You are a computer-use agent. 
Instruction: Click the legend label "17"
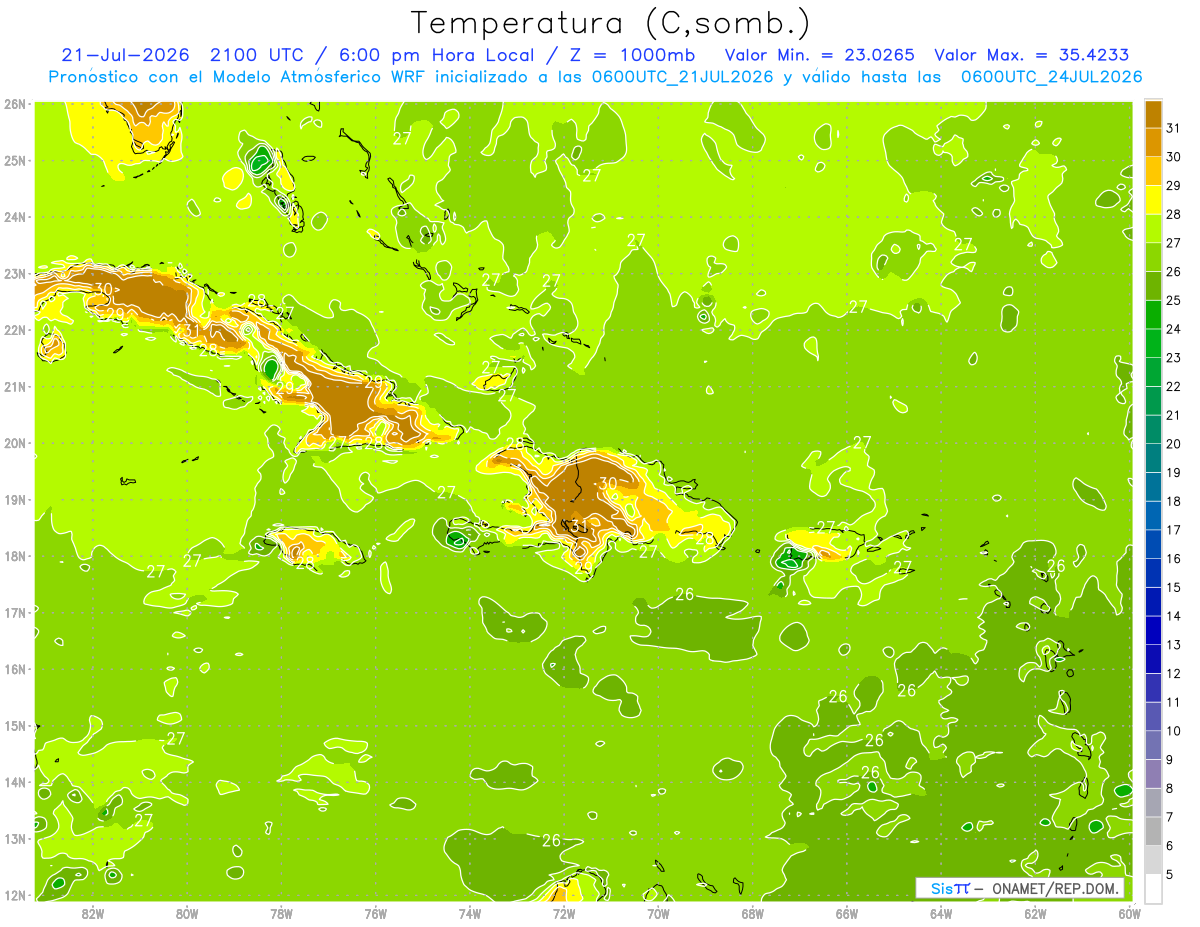tap(1173, 530)
